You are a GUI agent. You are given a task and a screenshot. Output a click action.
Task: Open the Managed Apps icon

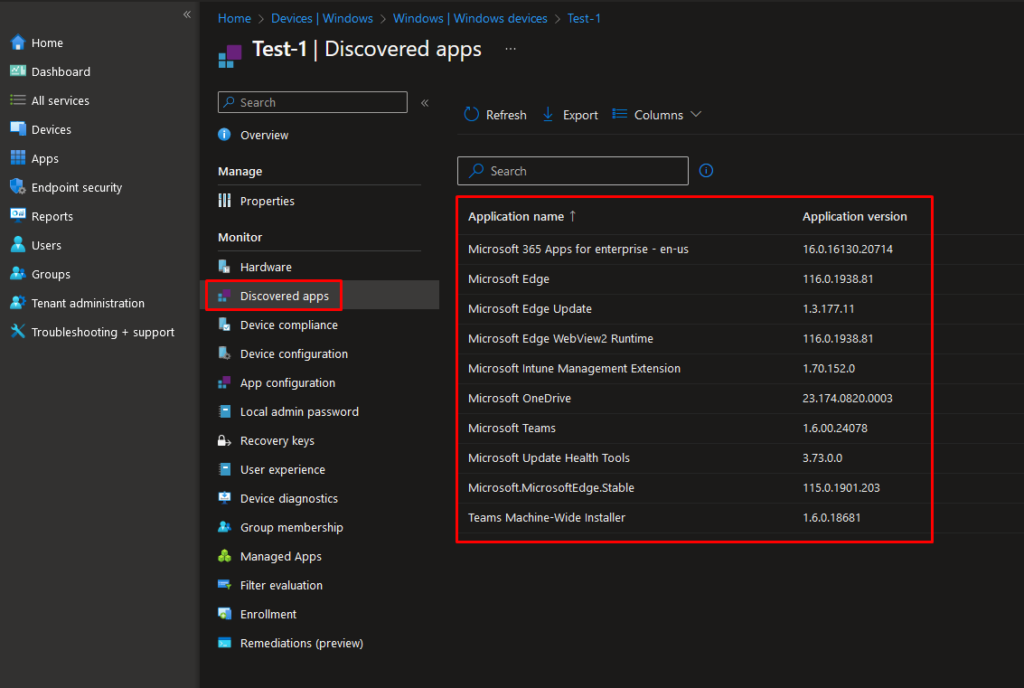coord(224,556)
